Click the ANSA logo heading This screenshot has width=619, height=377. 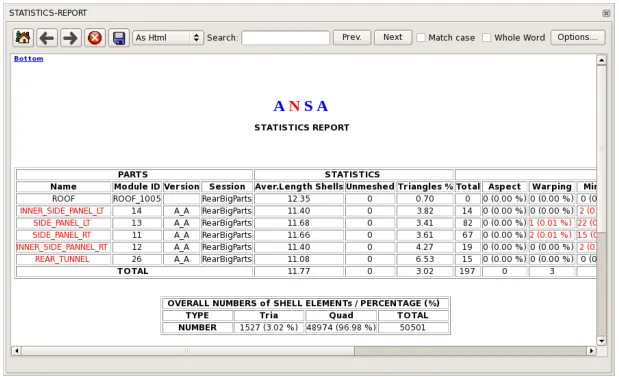click(301, 106)
